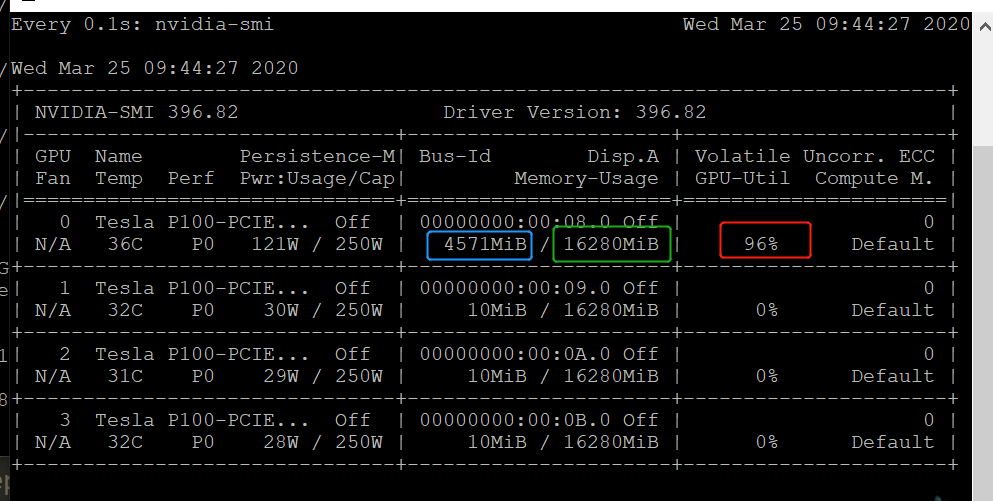The image size is (993, 501).
Task: Click the "Volatile Uncorr. ECC" header
Action: (x=814, y=156)
